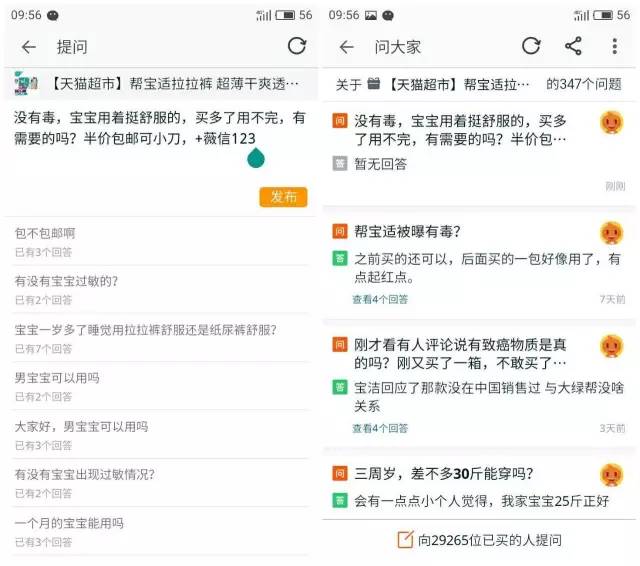Tap 的347个问题 count label
The image size is (640, 566).
584,84
